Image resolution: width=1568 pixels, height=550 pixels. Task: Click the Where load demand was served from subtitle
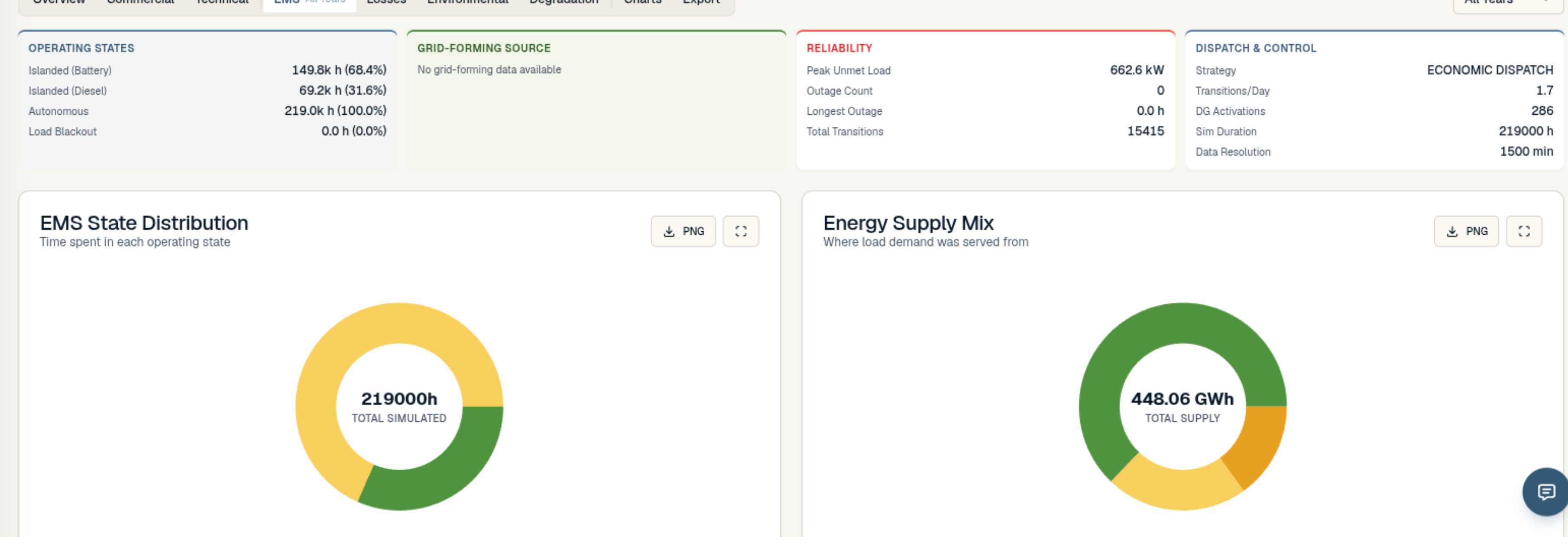click(926, 242)
